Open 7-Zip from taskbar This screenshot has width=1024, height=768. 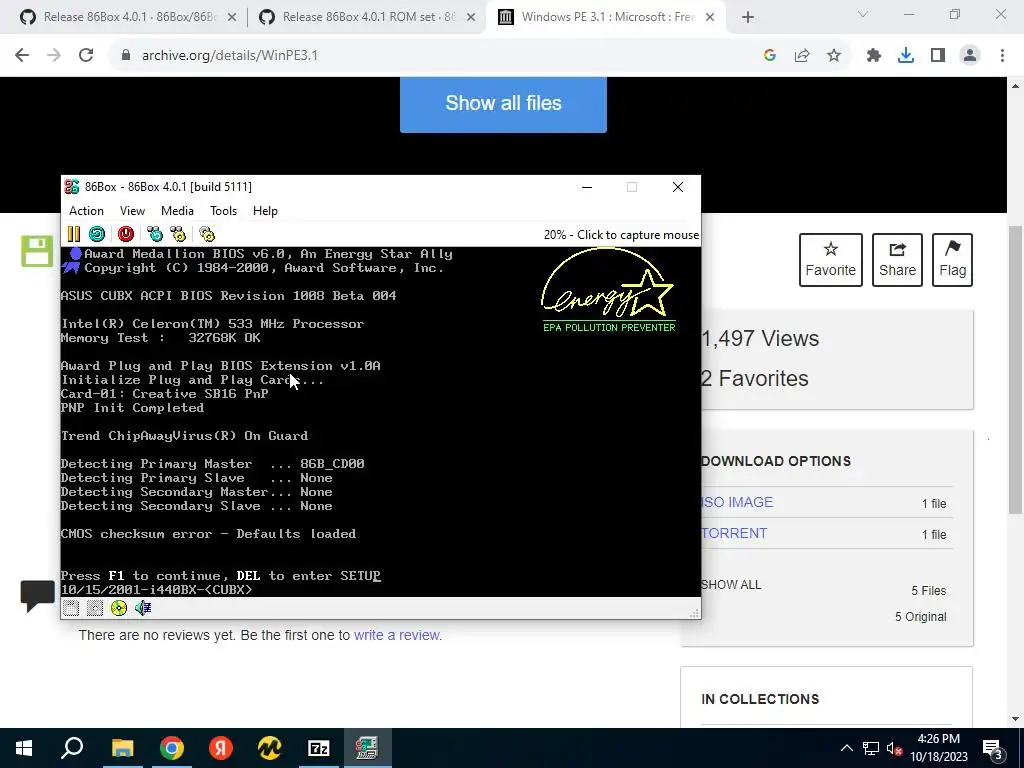(x=319, y=748)
